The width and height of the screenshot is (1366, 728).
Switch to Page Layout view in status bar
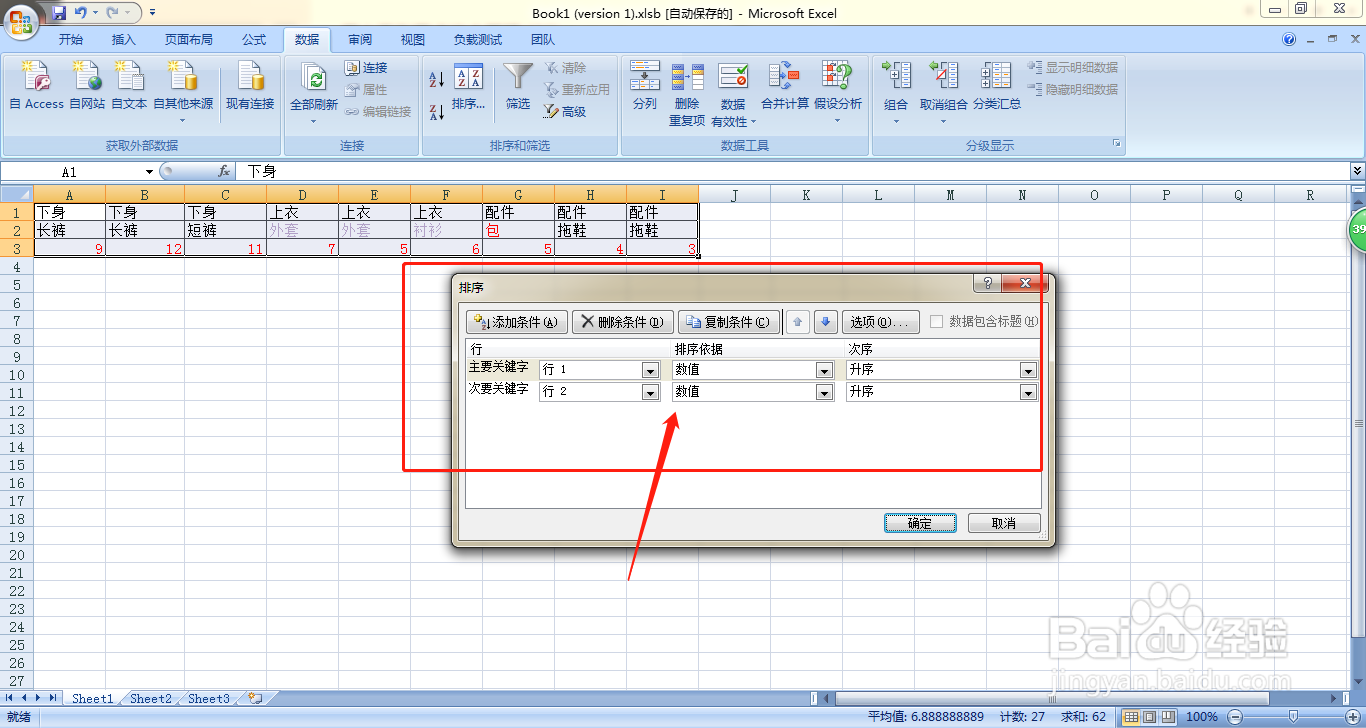click(x=1150, y=716)
